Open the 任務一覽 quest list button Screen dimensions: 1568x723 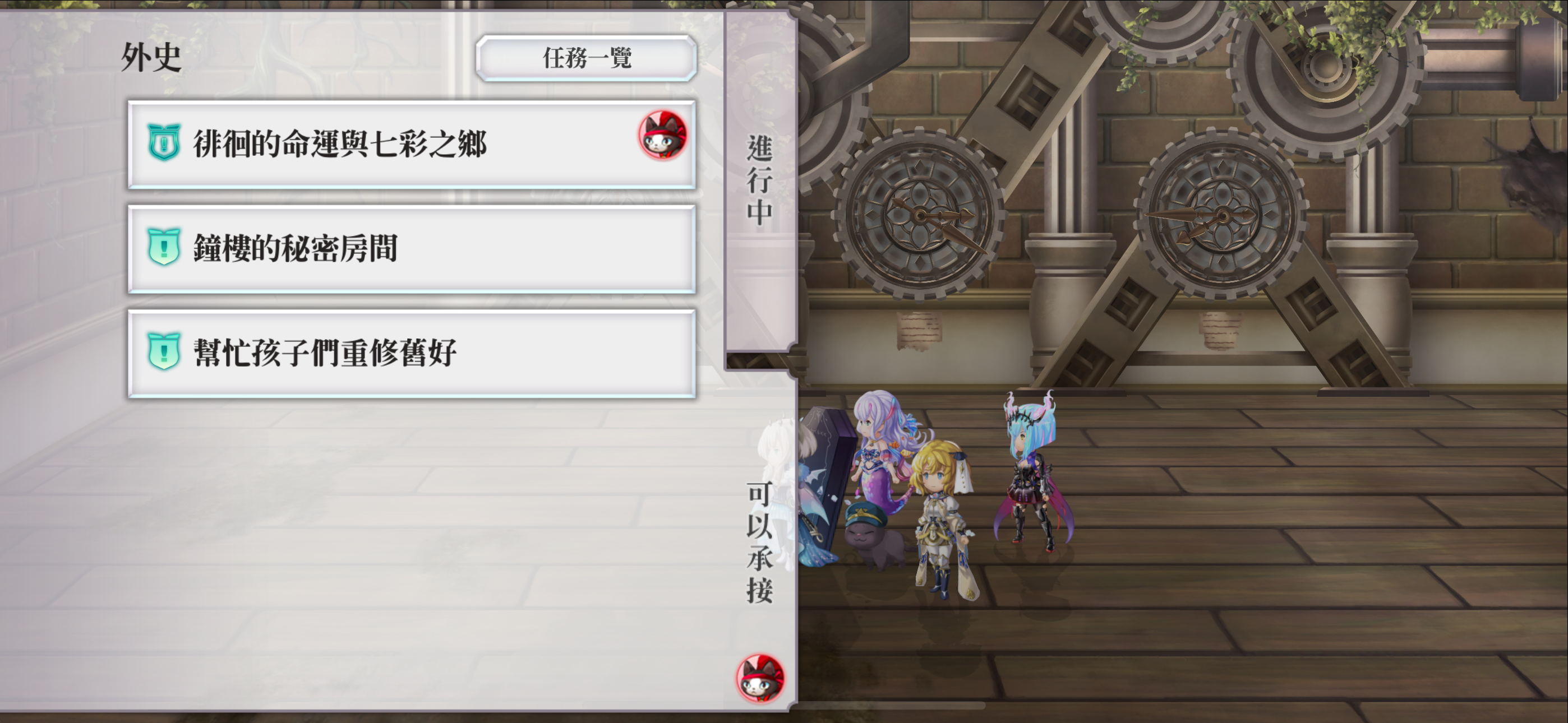(x=586, y=58)
